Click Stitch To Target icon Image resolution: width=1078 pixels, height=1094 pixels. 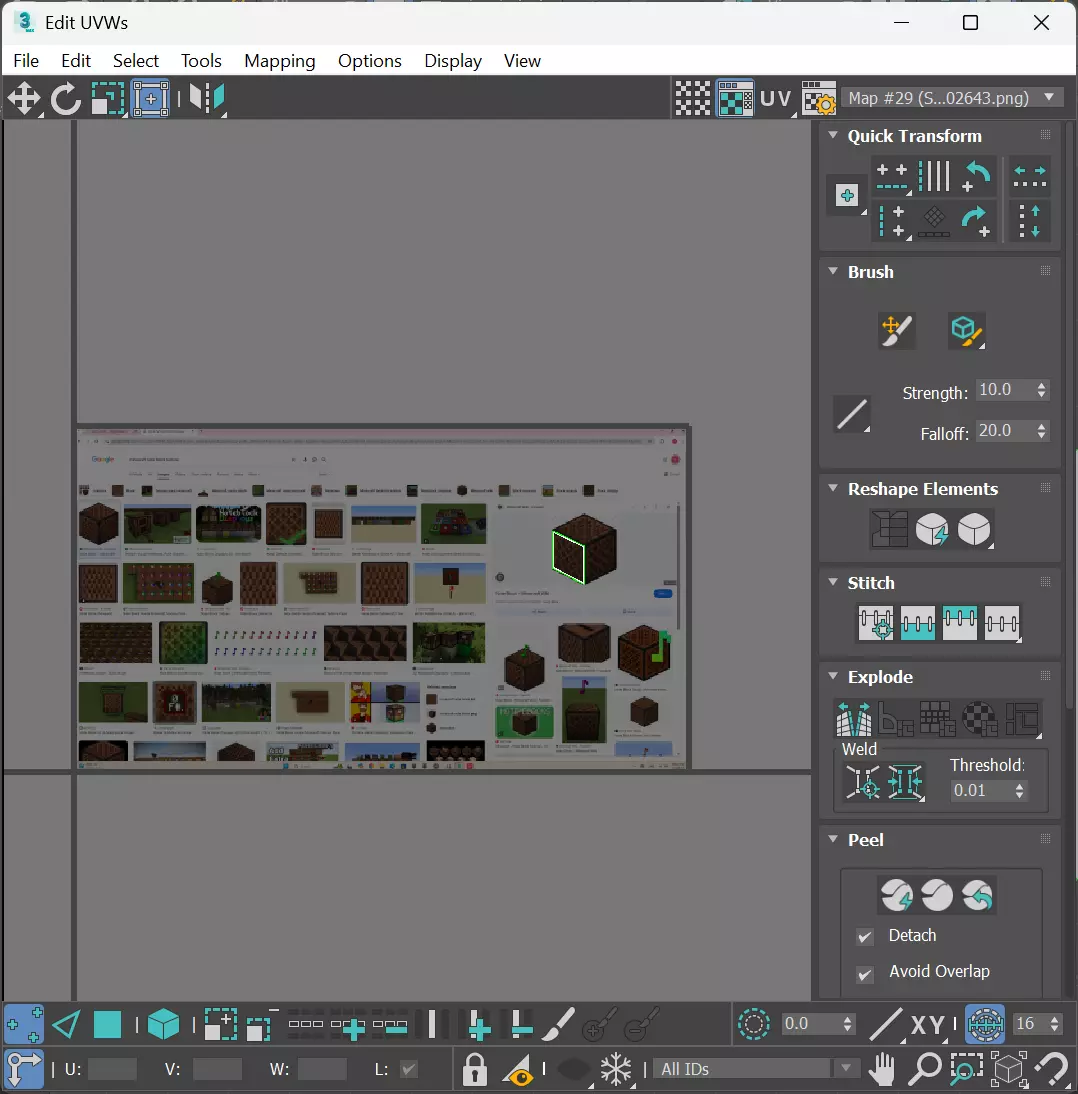click(x=876, y=623)
